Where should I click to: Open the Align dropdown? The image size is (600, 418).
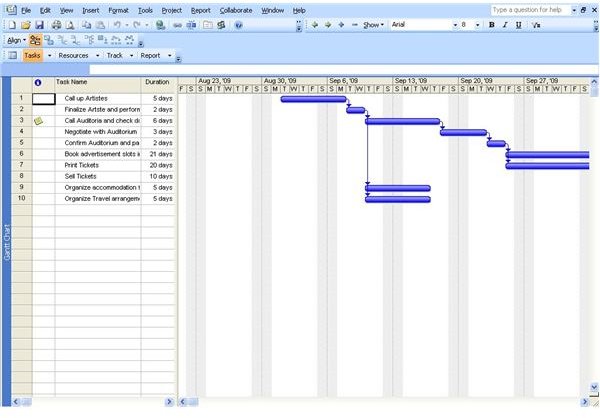pos(16,40)
